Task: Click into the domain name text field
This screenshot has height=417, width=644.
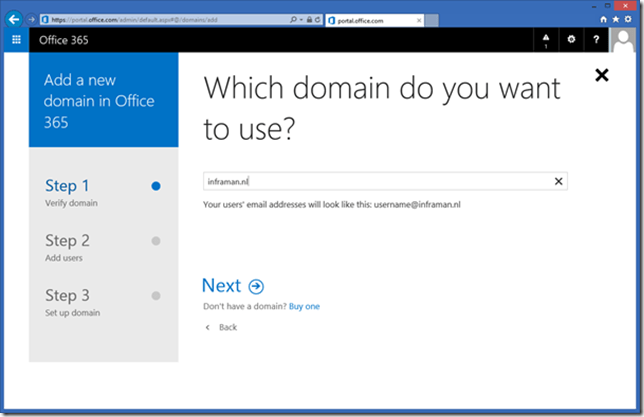Action: [x=375, y=181]
